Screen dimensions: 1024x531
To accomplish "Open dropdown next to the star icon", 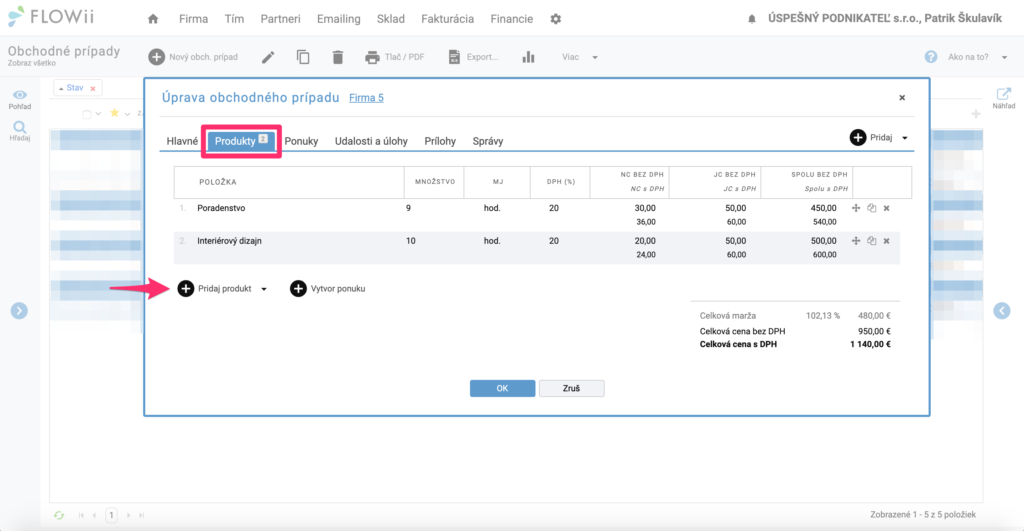I will pos(127,114).
